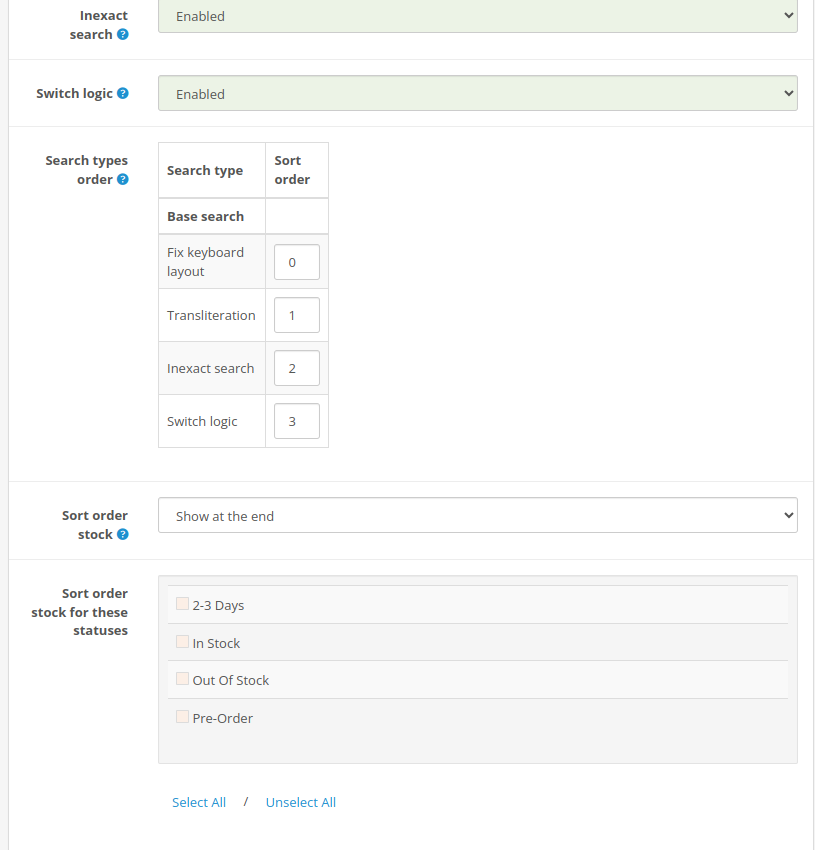Click the Sort order column header

pos(292,170)
